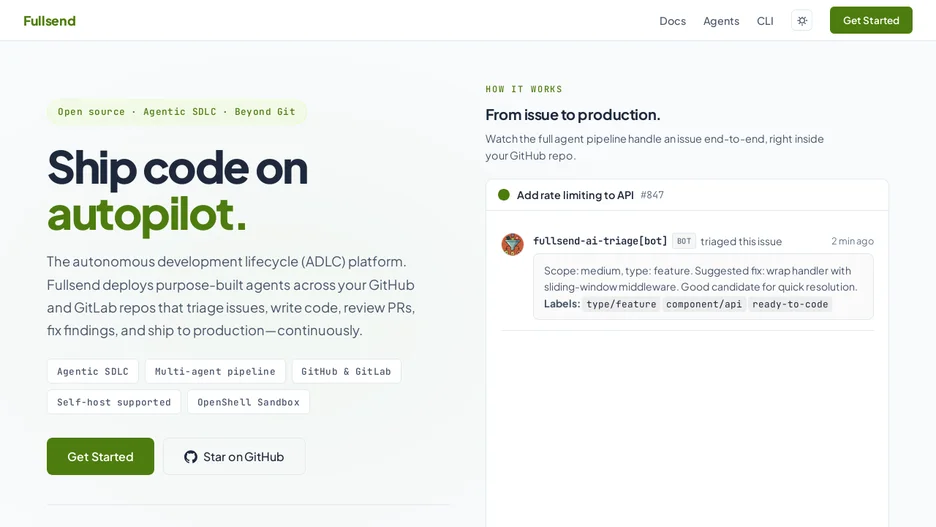
Task: Click the Star on GitHub button
Action: [234, 457]
